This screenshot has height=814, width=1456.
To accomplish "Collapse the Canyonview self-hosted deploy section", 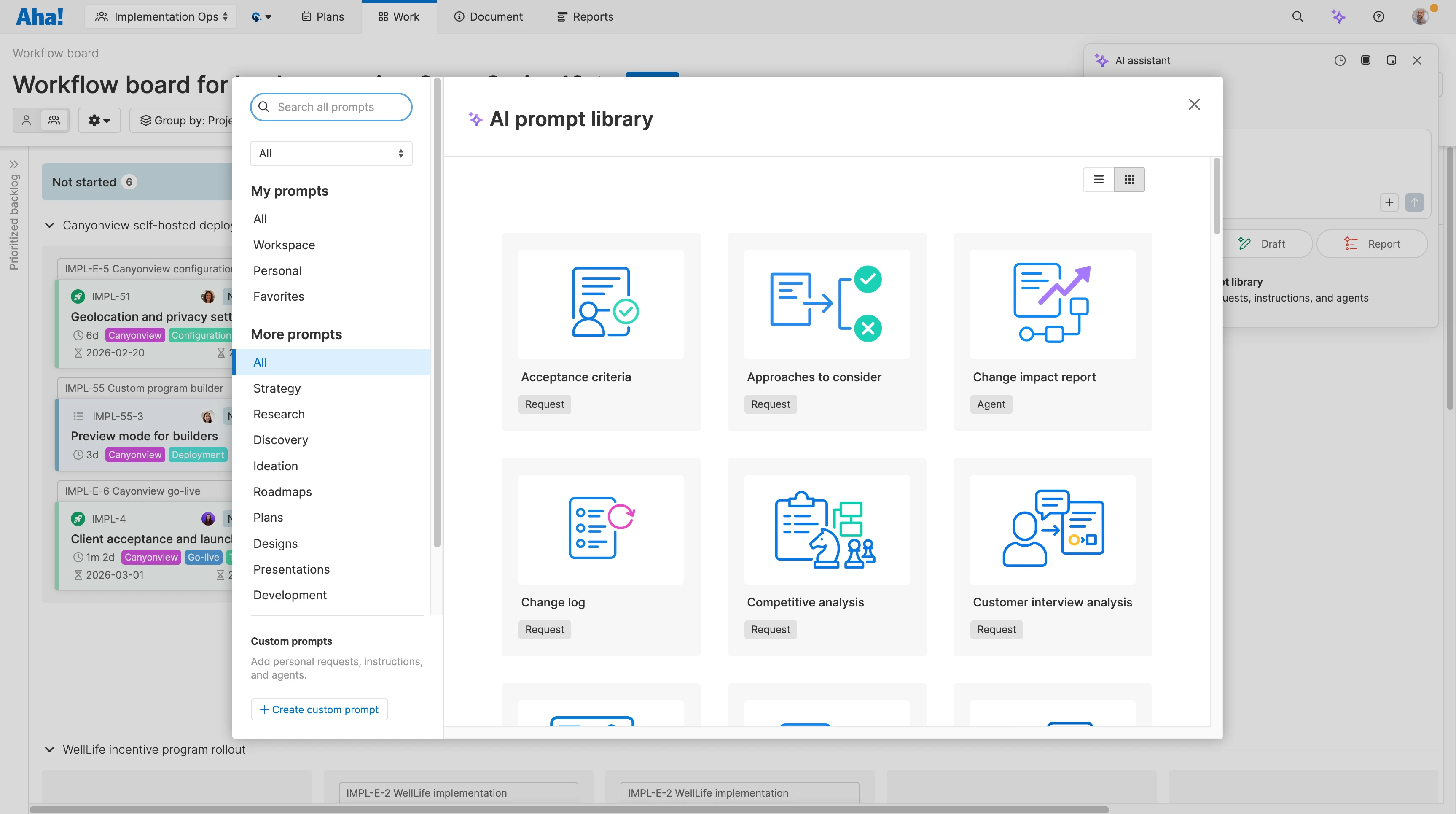I will point(49,225).
